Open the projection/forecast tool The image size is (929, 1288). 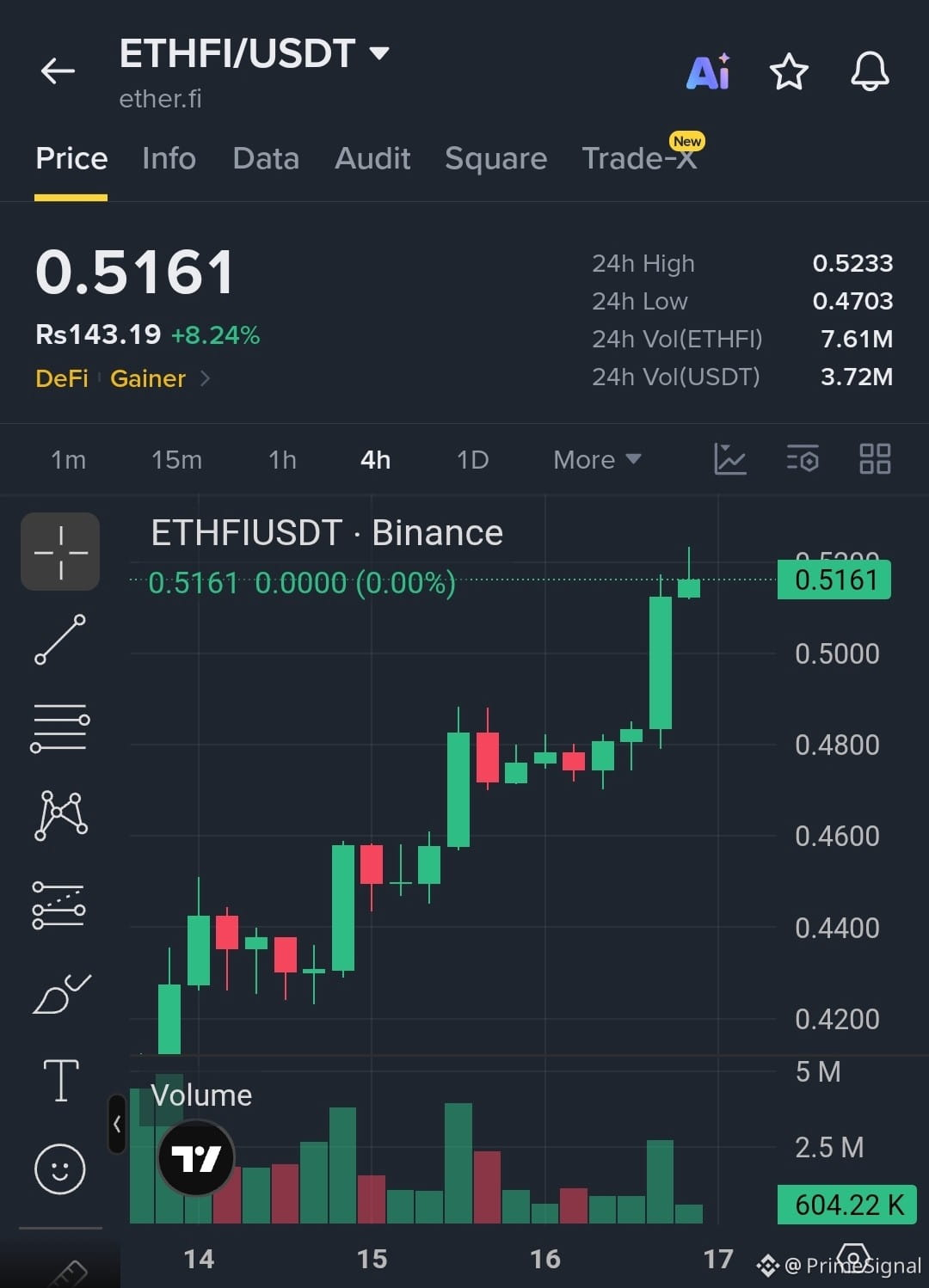(x=59, y=905)
